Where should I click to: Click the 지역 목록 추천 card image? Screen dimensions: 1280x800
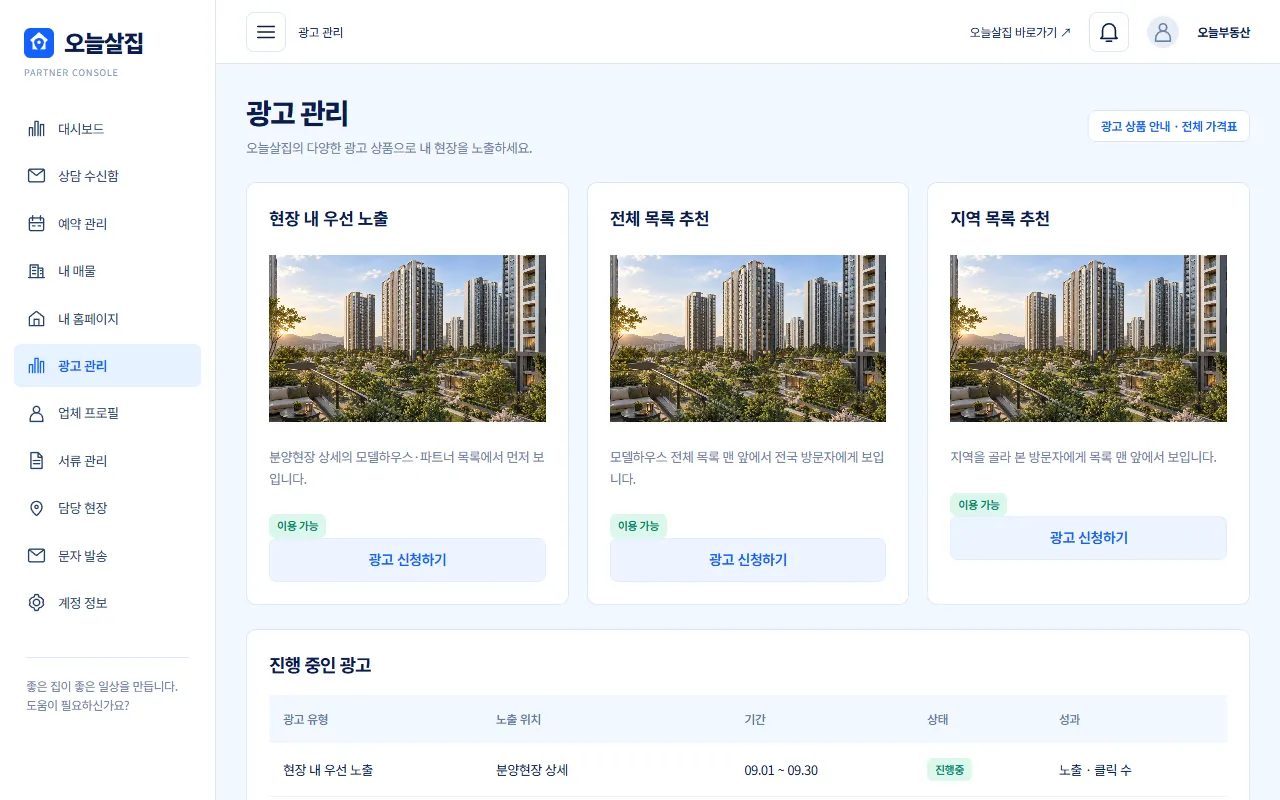coord(1088,338)
